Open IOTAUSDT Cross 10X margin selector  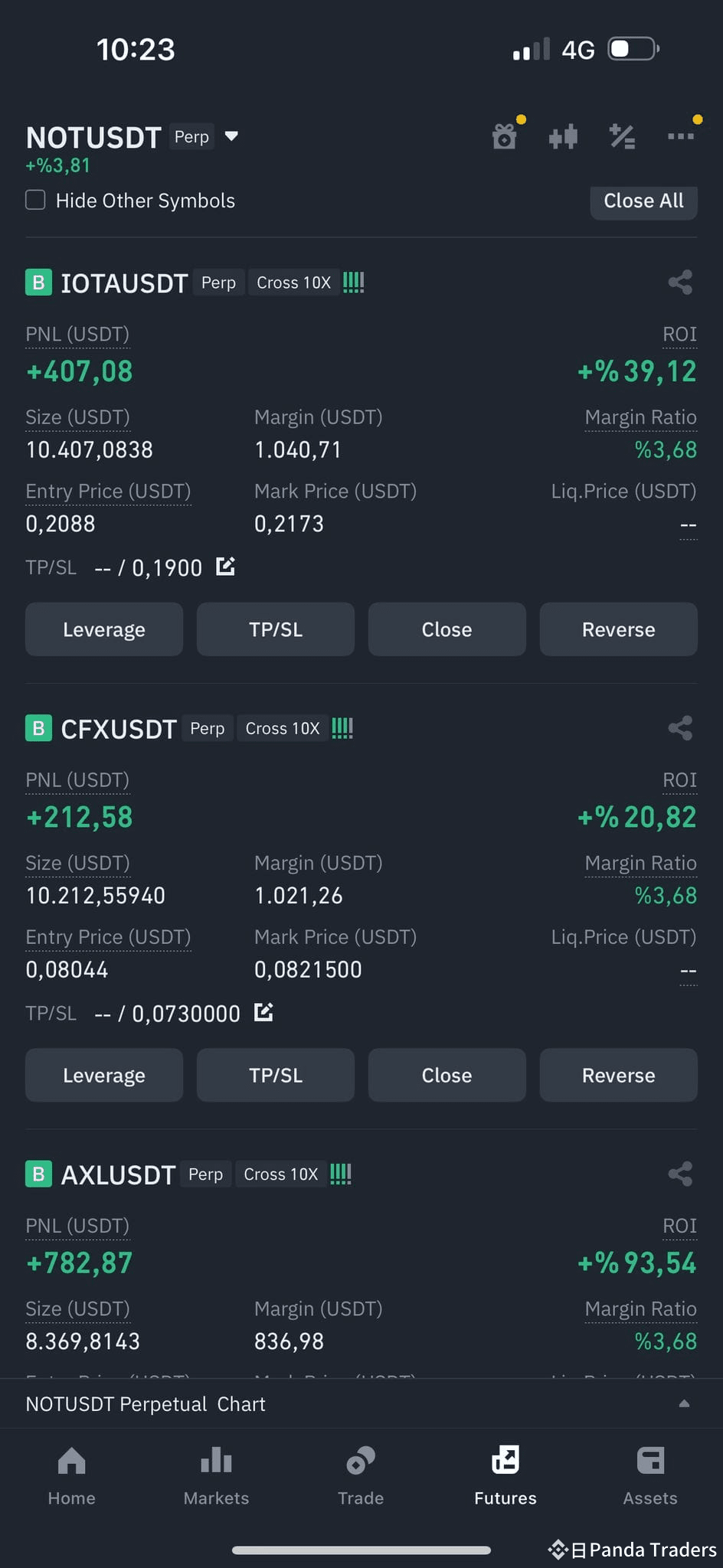click(x=294, y=283)
